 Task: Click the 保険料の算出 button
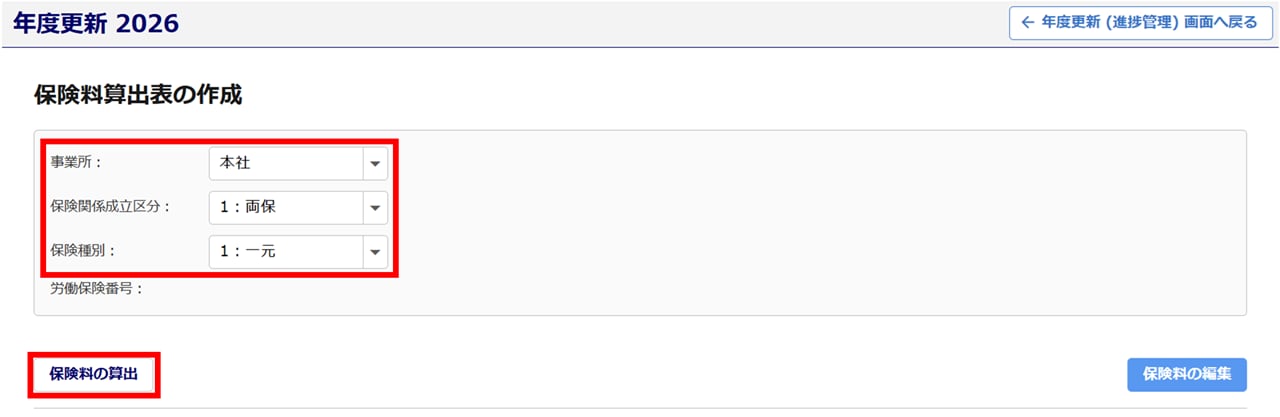click(x=93, y=374)
